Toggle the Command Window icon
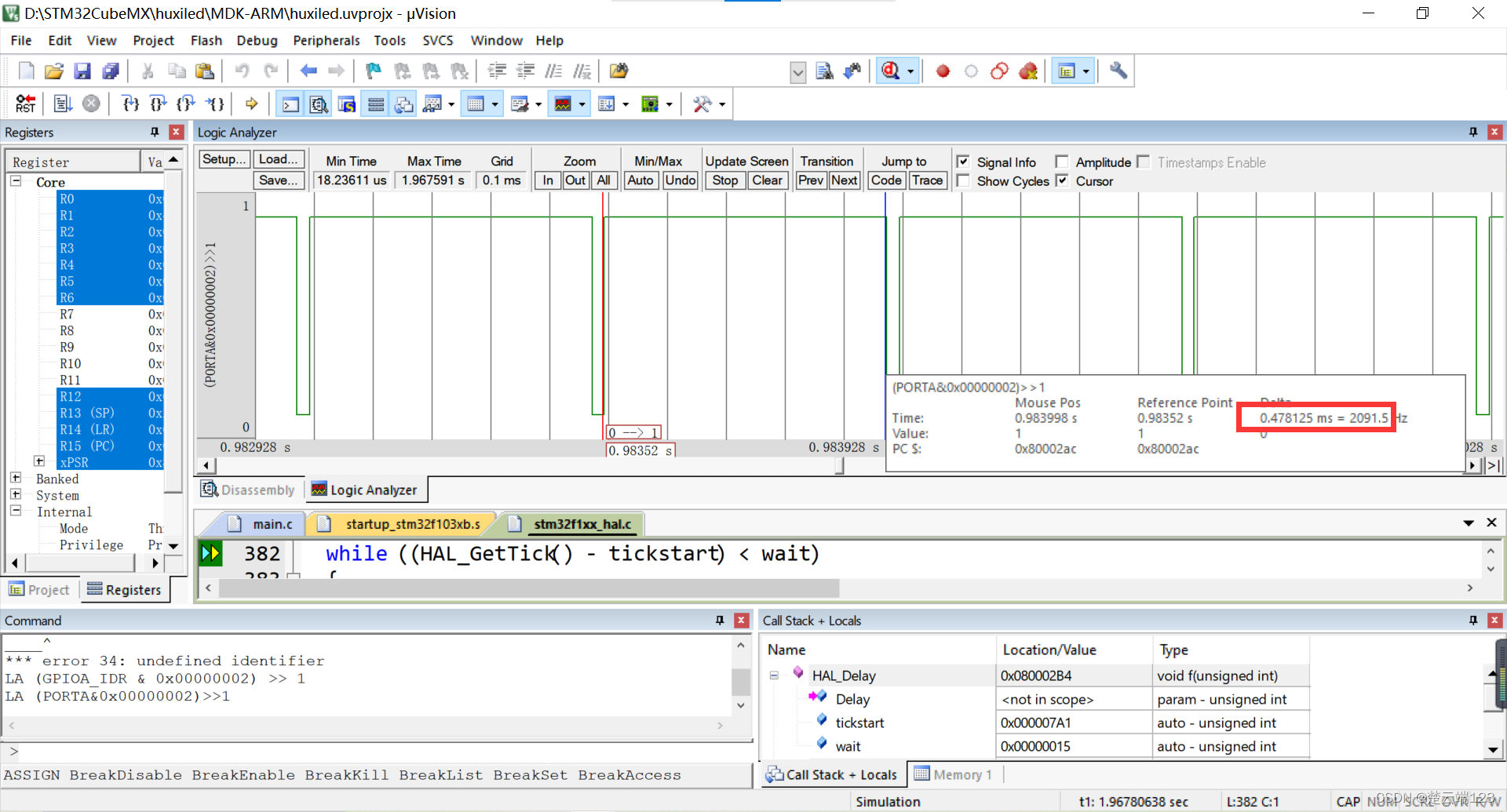This screenshot has height=812, width=1507. pos(290,104)
